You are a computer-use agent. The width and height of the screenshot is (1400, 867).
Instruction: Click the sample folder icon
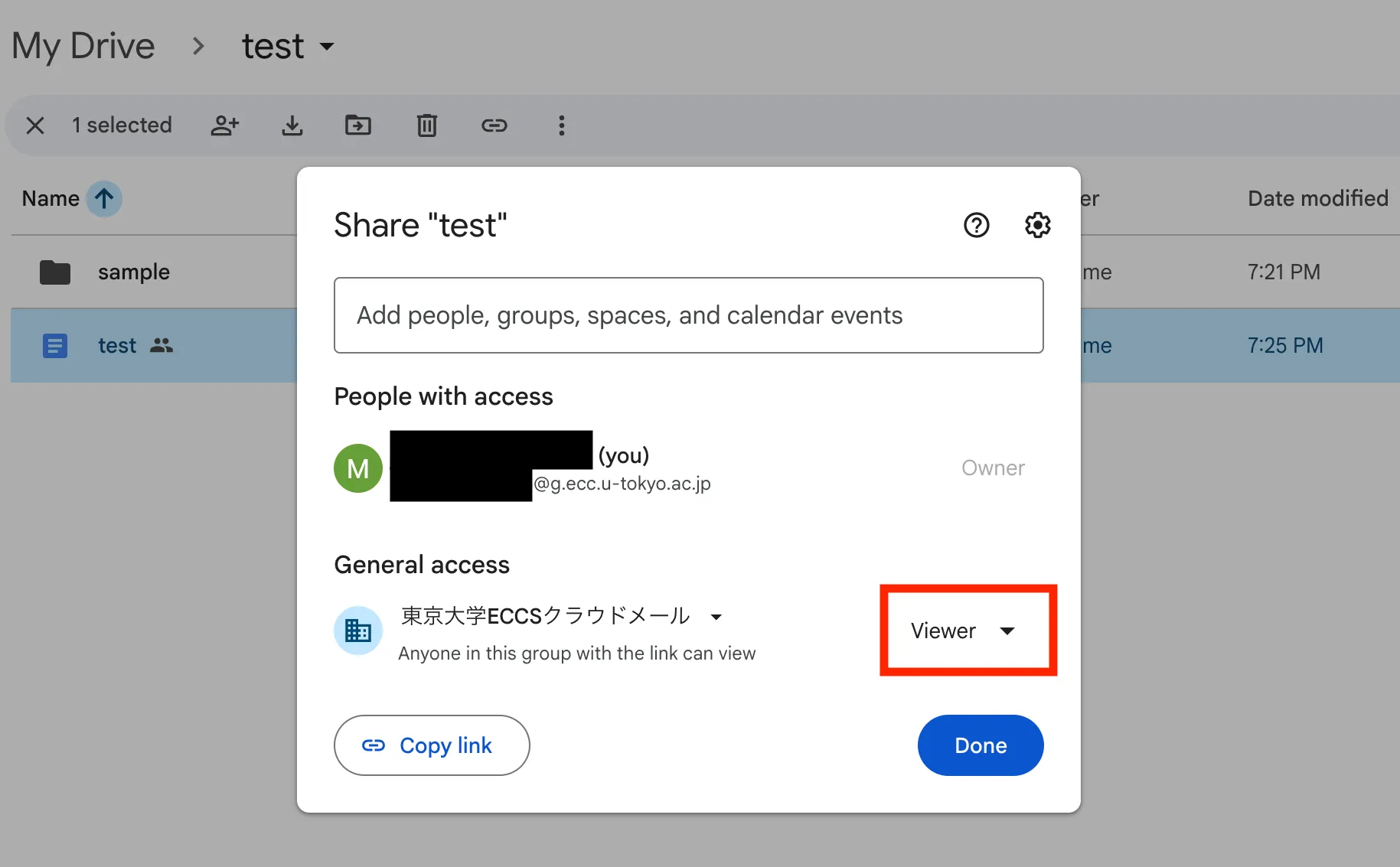(x=55, y=272)
